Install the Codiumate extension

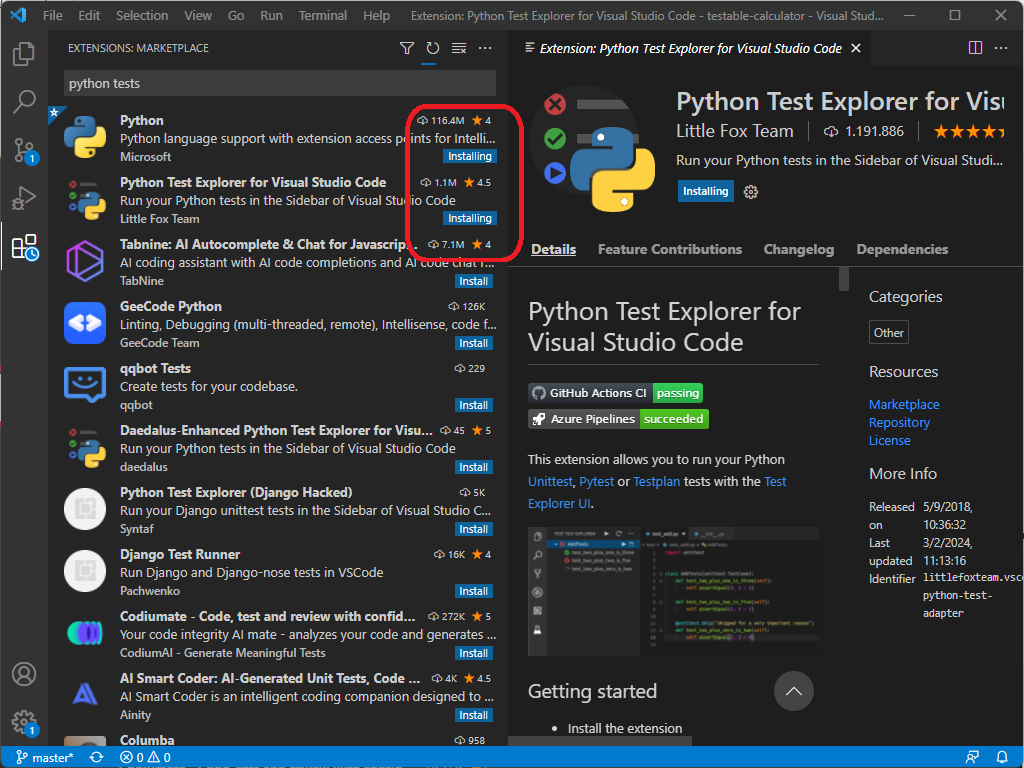[x=473, y=654]
